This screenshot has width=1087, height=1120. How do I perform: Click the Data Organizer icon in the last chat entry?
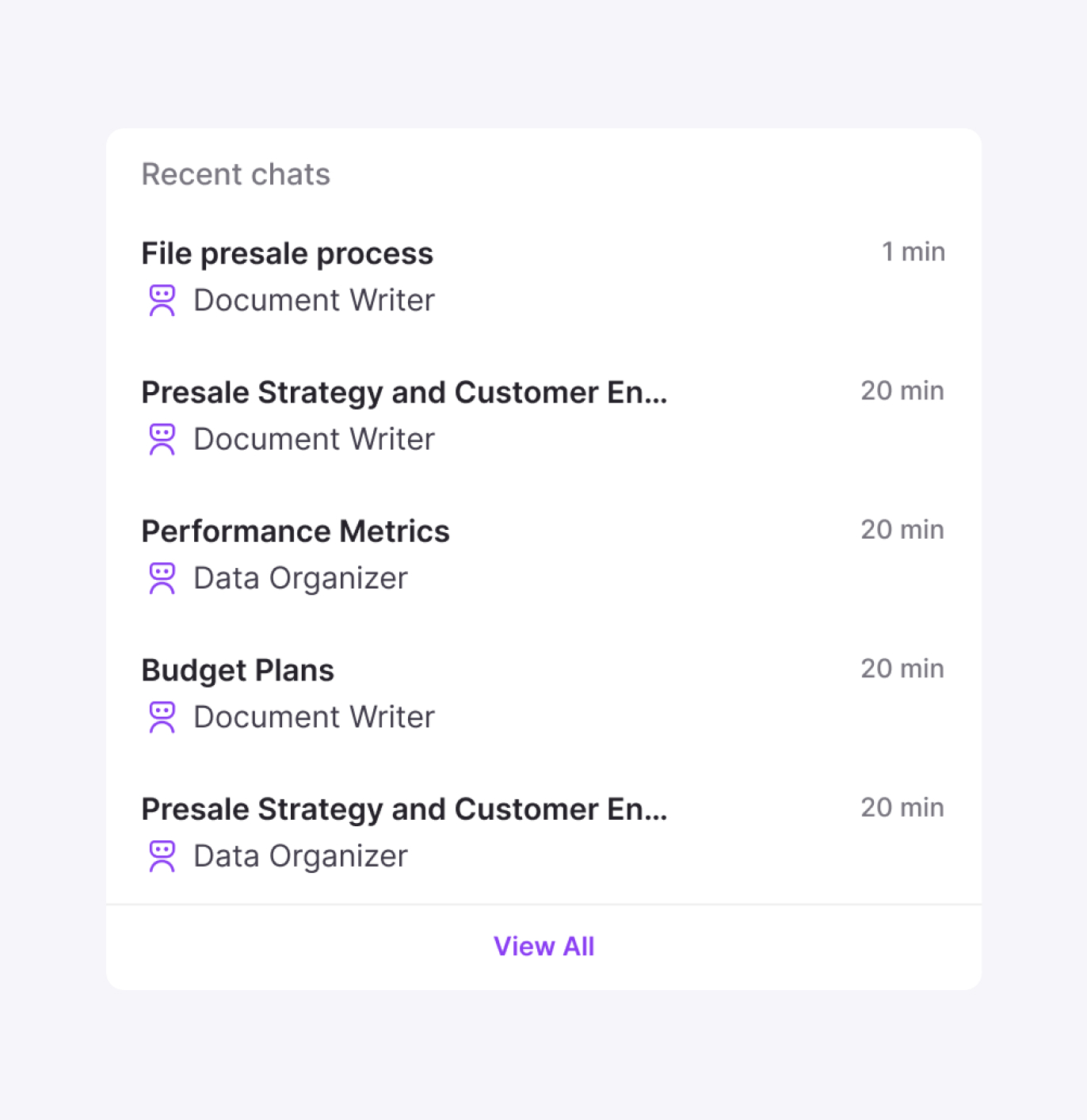tap(162, 855)
